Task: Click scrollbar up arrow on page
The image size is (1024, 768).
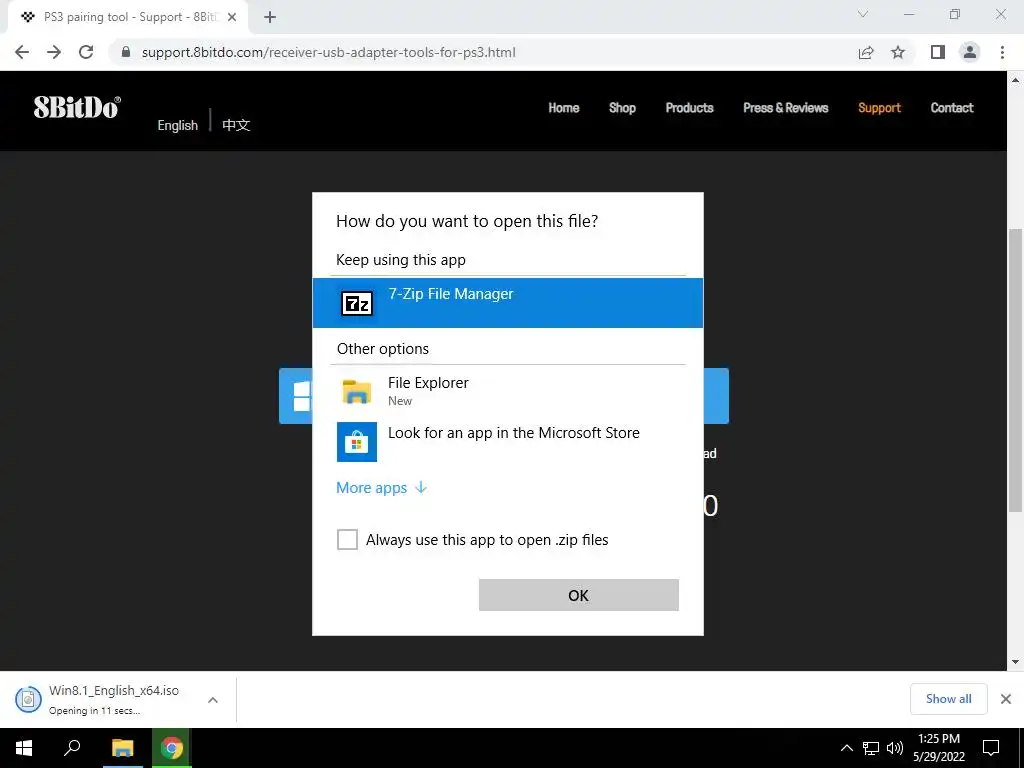Action: tap(1015, 80)
